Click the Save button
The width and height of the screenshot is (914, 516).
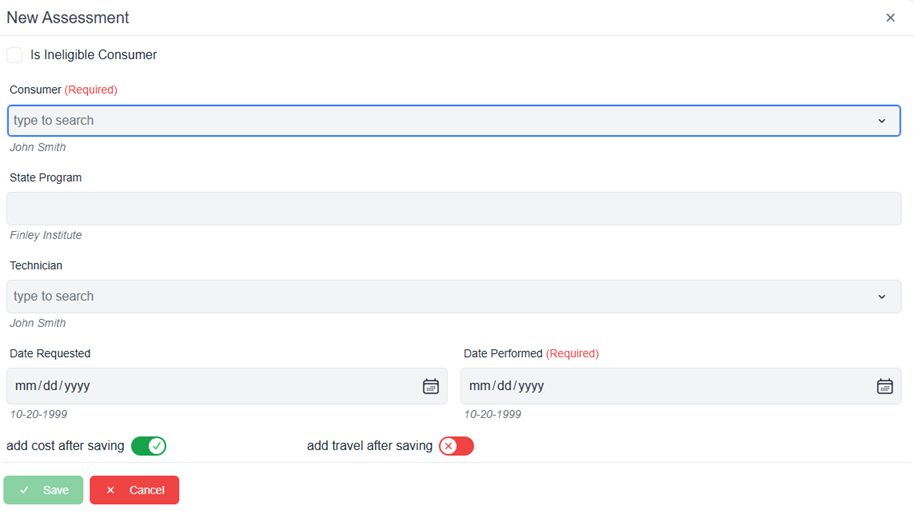point(43,490)
